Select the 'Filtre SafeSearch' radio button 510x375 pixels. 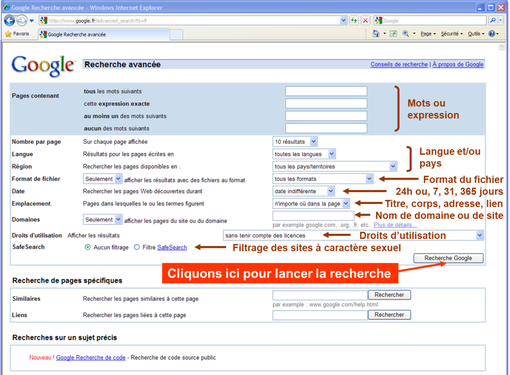[137, 247]
